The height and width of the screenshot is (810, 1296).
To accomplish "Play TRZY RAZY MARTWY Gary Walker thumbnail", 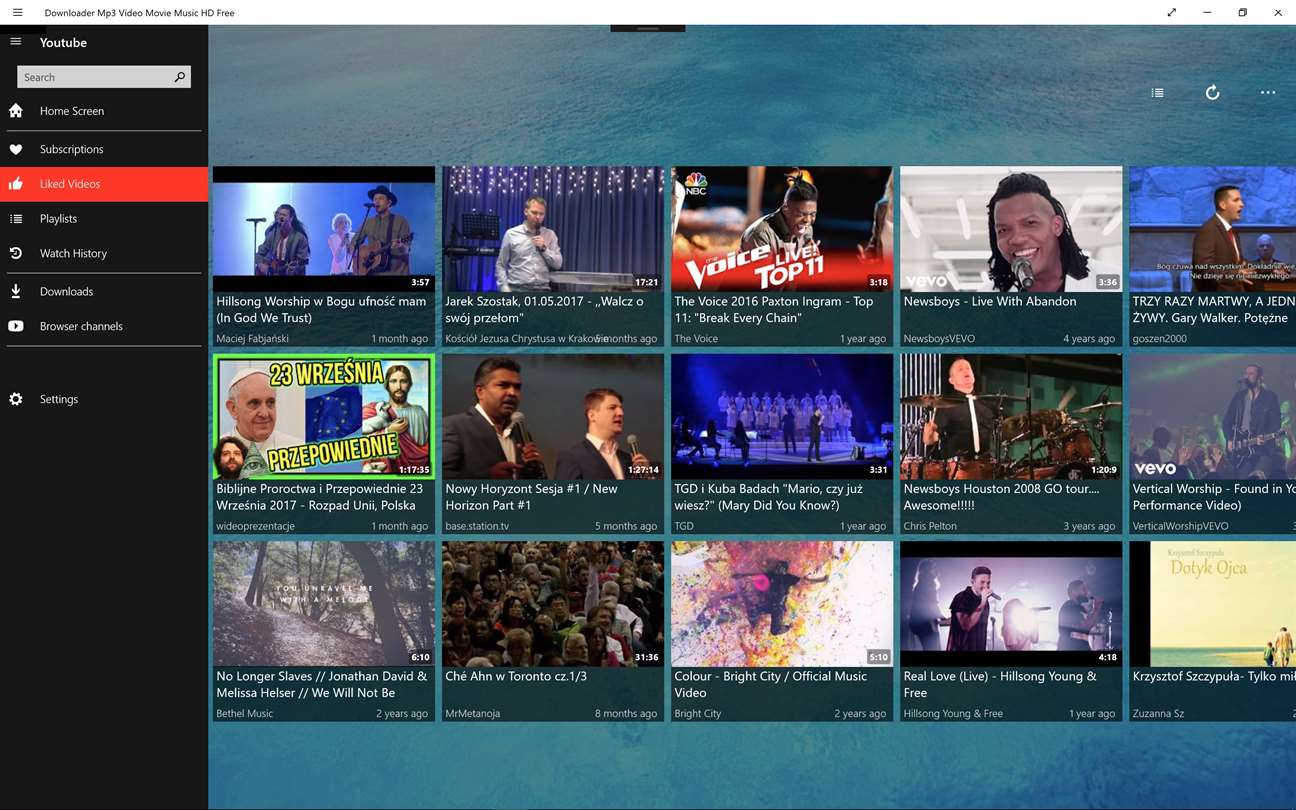I will click(1212, 229).
